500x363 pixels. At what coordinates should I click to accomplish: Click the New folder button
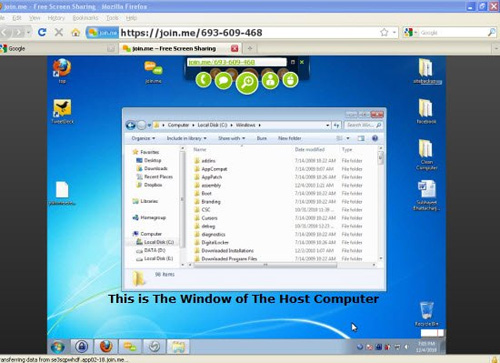tap(290, 138)
